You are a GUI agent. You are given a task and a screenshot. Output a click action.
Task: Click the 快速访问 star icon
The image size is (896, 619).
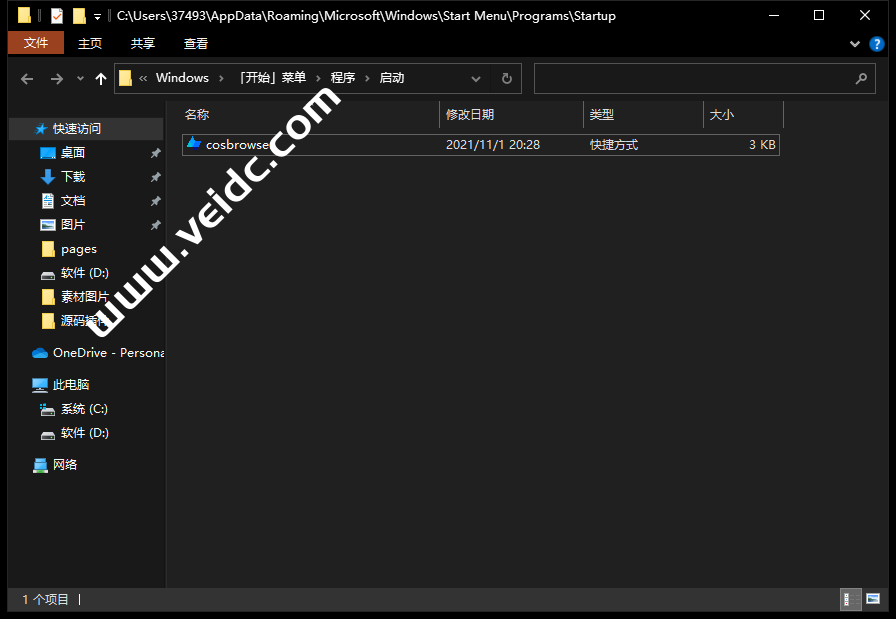(41, 129)
